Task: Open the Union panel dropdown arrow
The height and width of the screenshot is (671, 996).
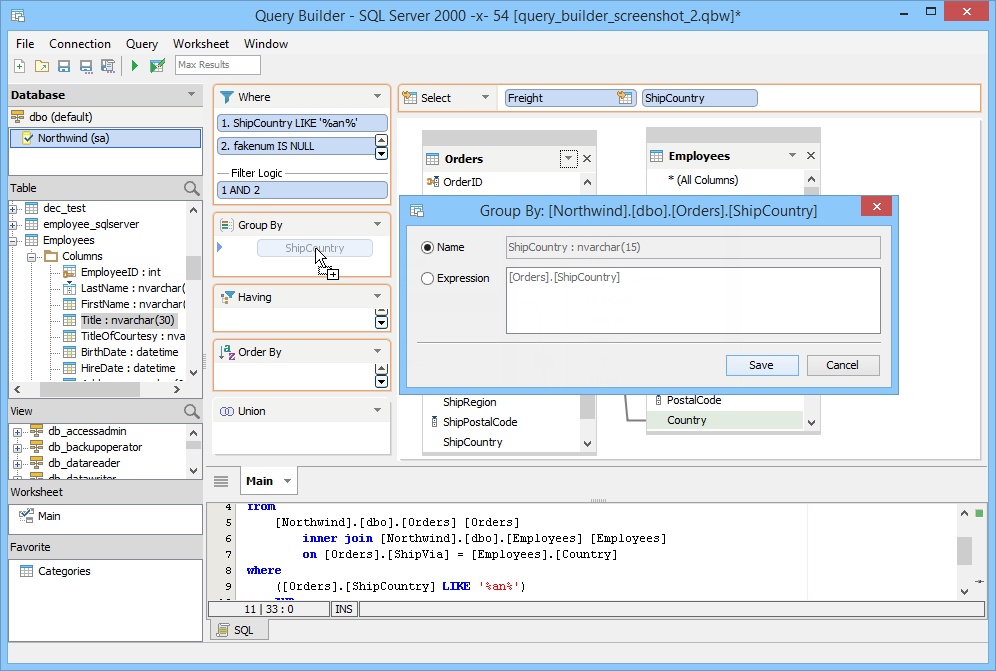Action: coord(377,410)
